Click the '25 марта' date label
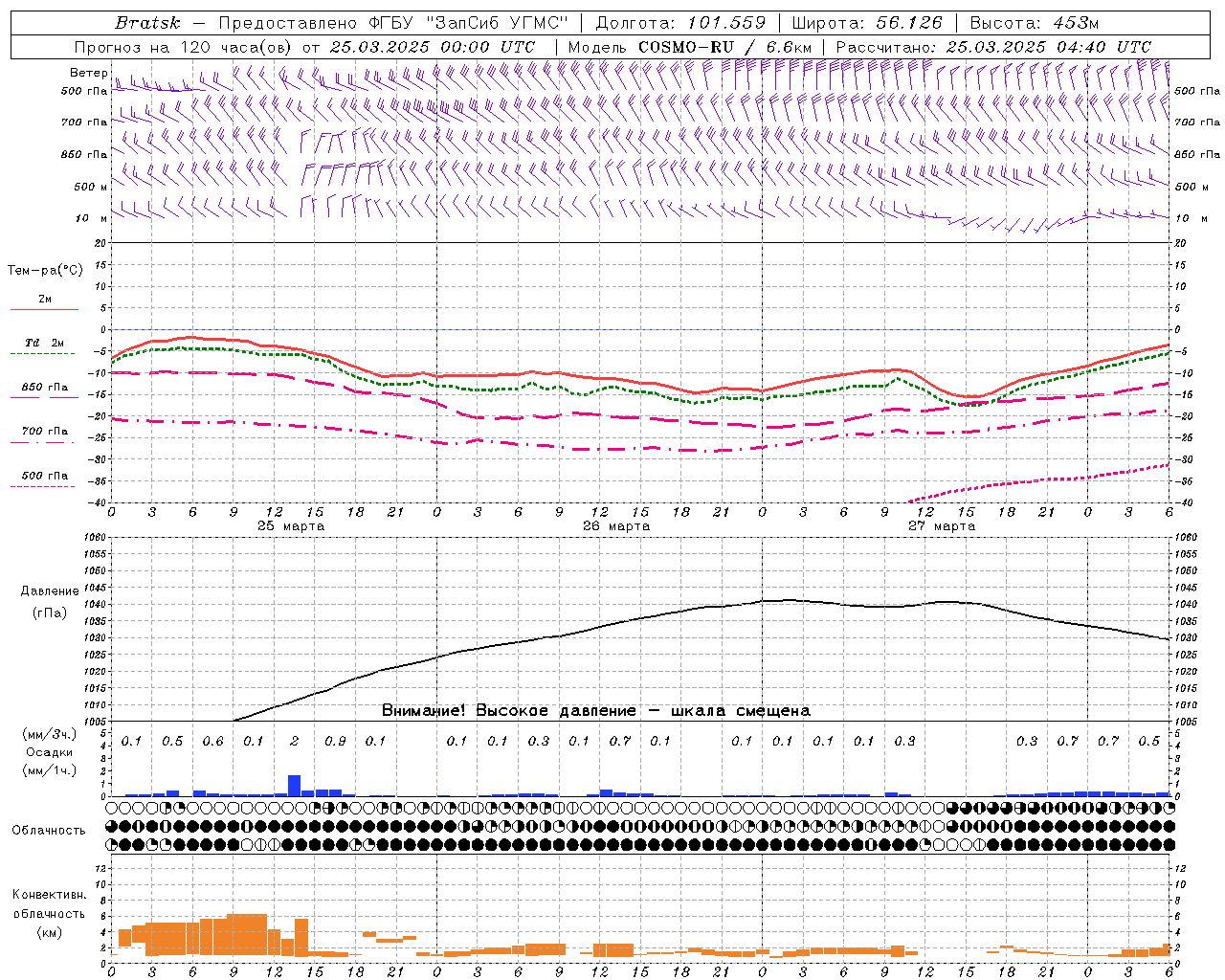The image size is (1225, 980). (x=291, y=526)
